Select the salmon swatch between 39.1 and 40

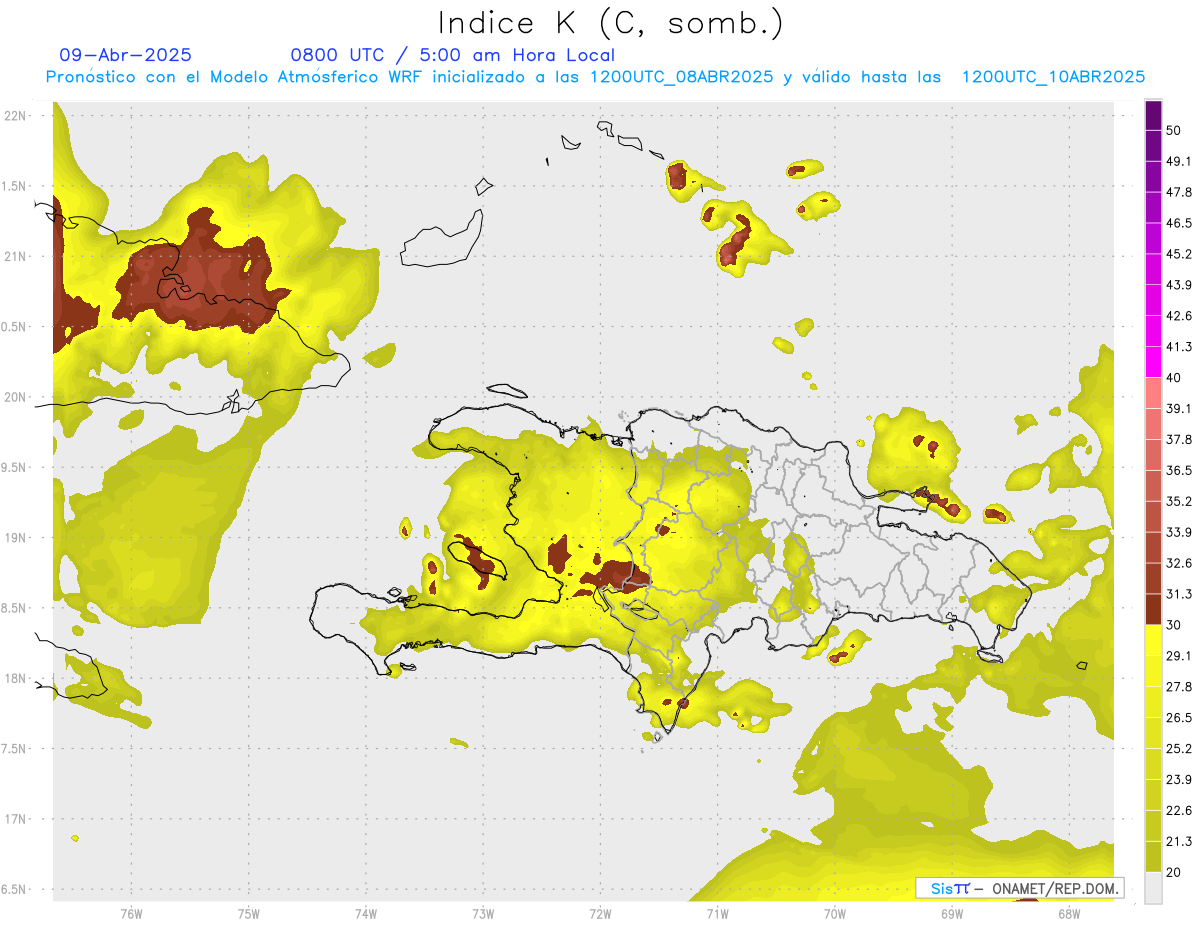click(x=1153, y=393)
